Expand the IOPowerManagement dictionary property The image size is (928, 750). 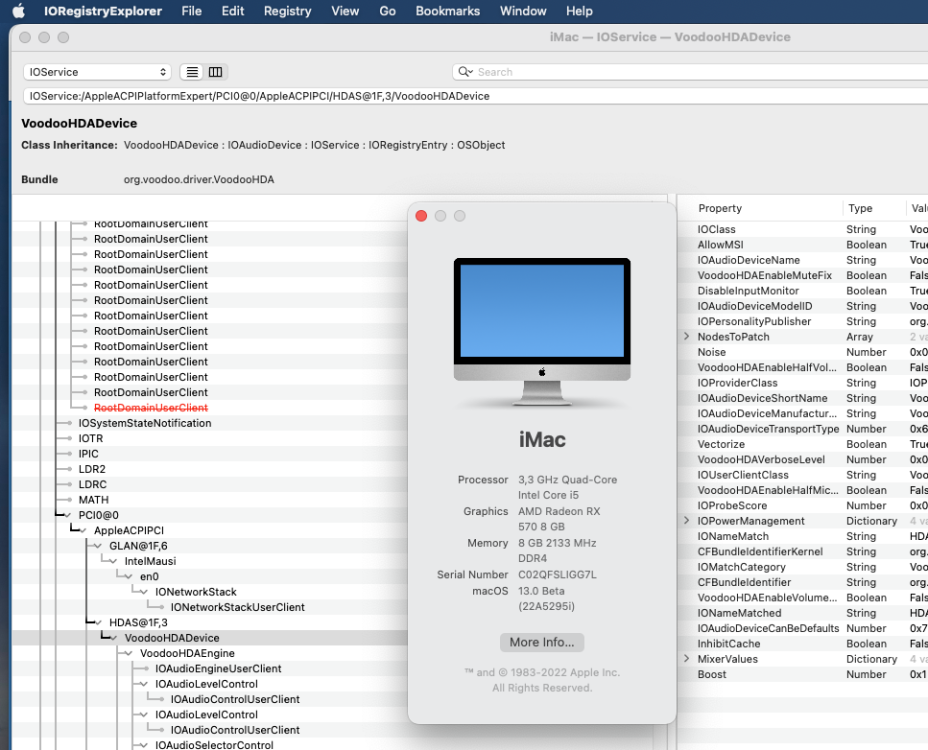[x=687, y=521]
